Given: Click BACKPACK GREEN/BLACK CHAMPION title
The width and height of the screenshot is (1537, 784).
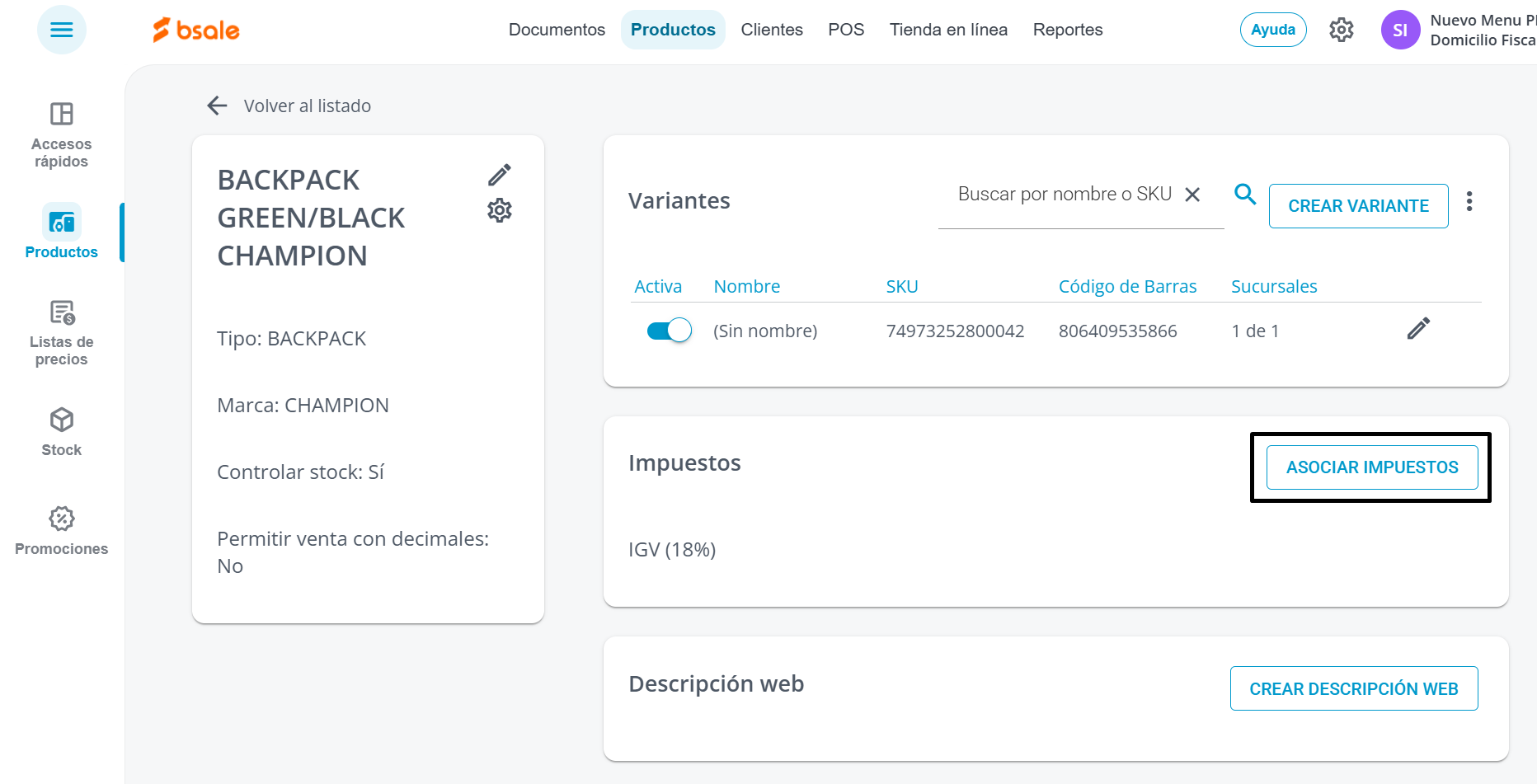Looking at the screenshot, I should click(311, 218).
